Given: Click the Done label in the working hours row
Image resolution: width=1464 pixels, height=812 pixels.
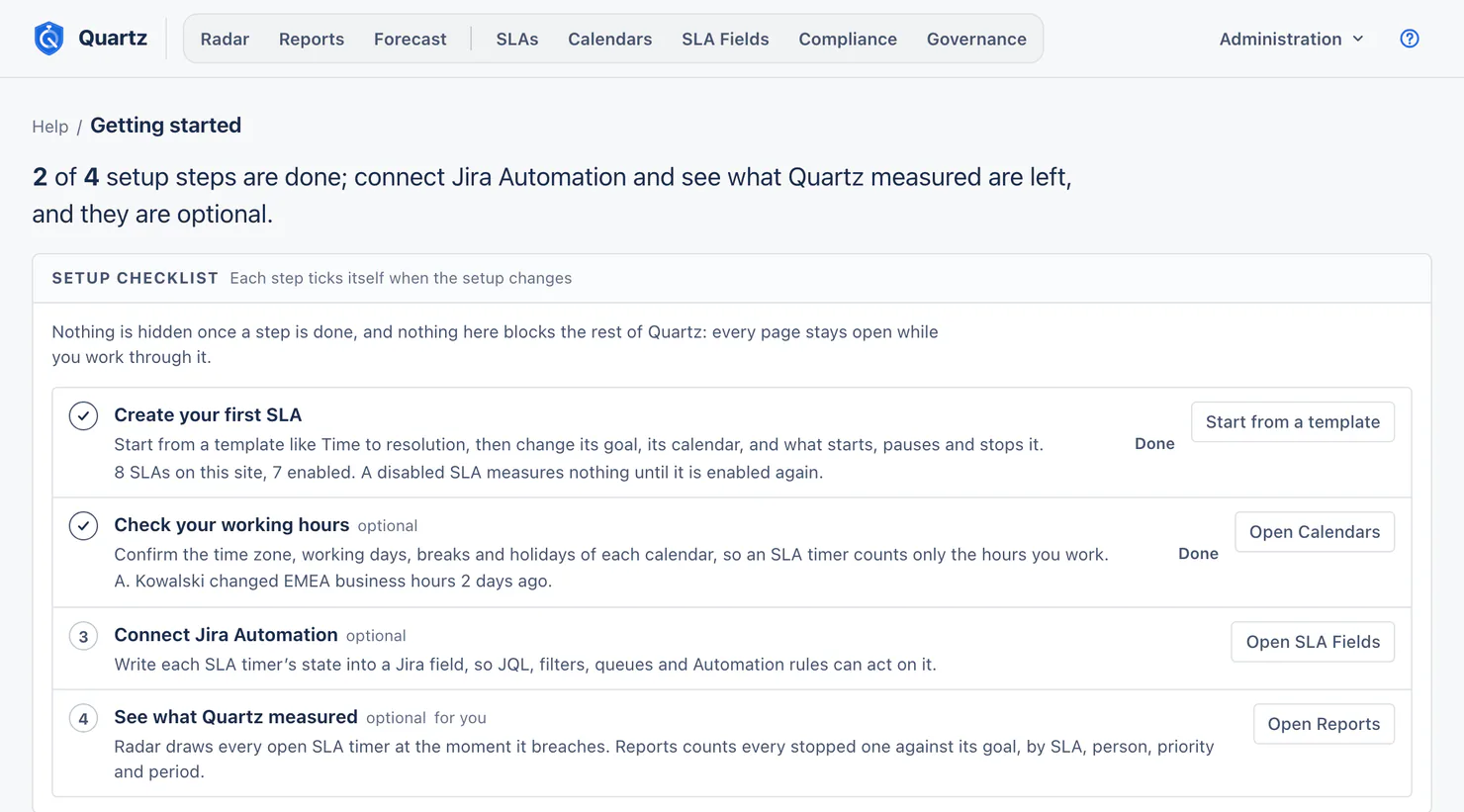Looking at the screenshot, I should [1198, 554].
